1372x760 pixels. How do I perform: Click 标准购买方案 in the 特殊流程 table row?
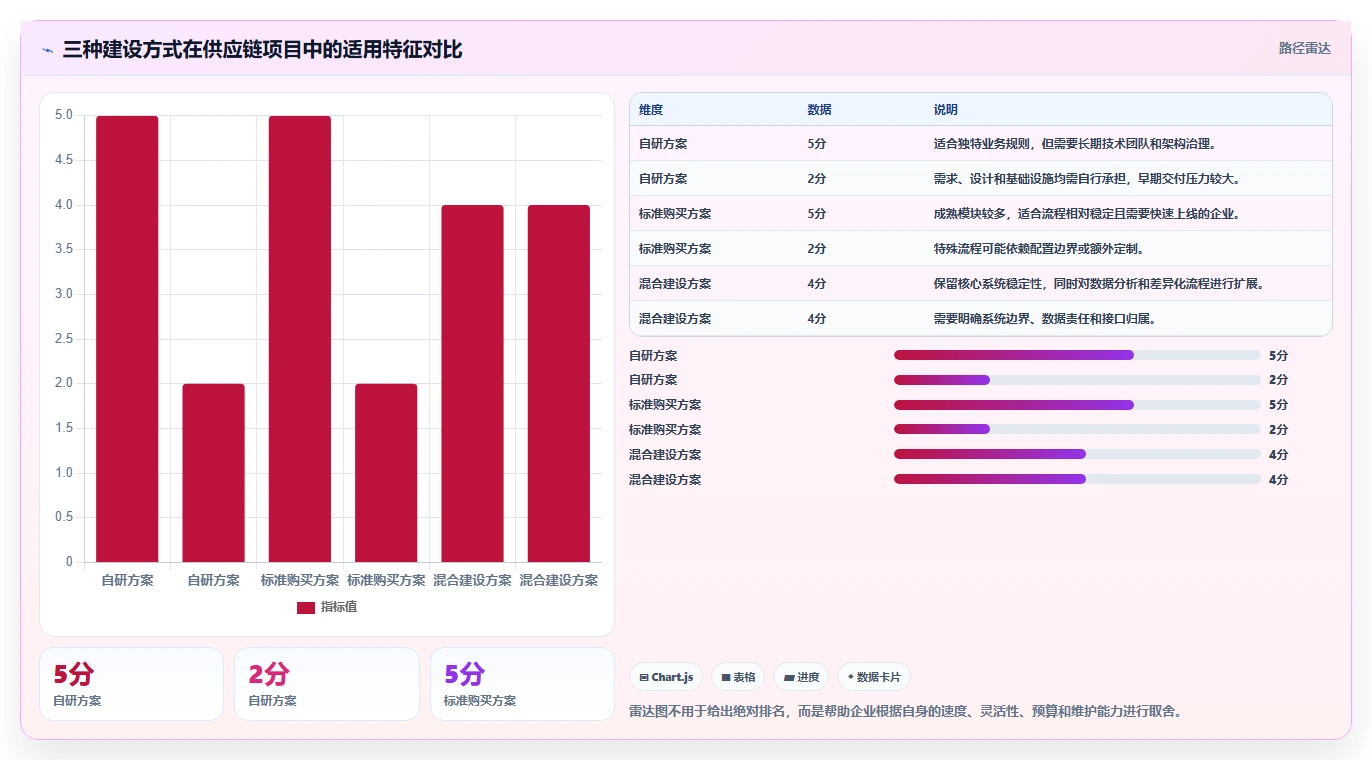pyautogui.click(x=675, y=249)
